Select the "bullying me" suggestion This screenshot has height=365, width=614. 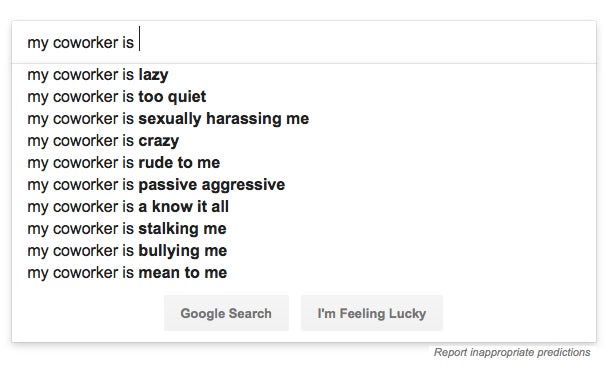click(x=304, y=251)
